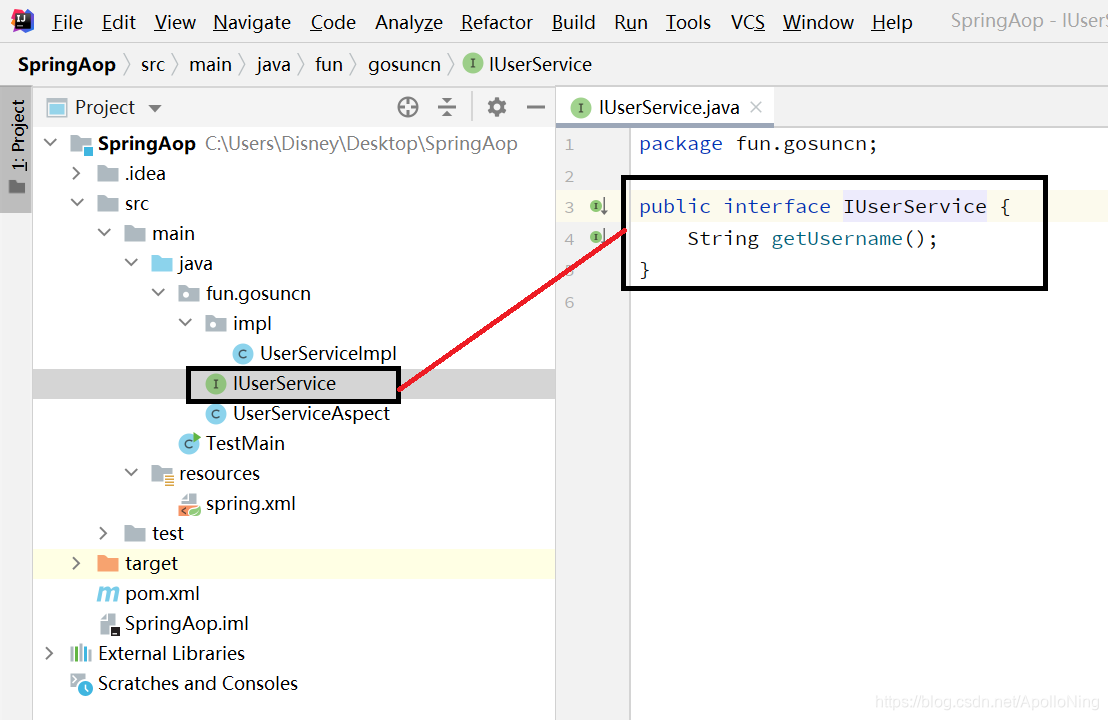
Task: Click the fun.gosuncn package icon
Action: 189,293
